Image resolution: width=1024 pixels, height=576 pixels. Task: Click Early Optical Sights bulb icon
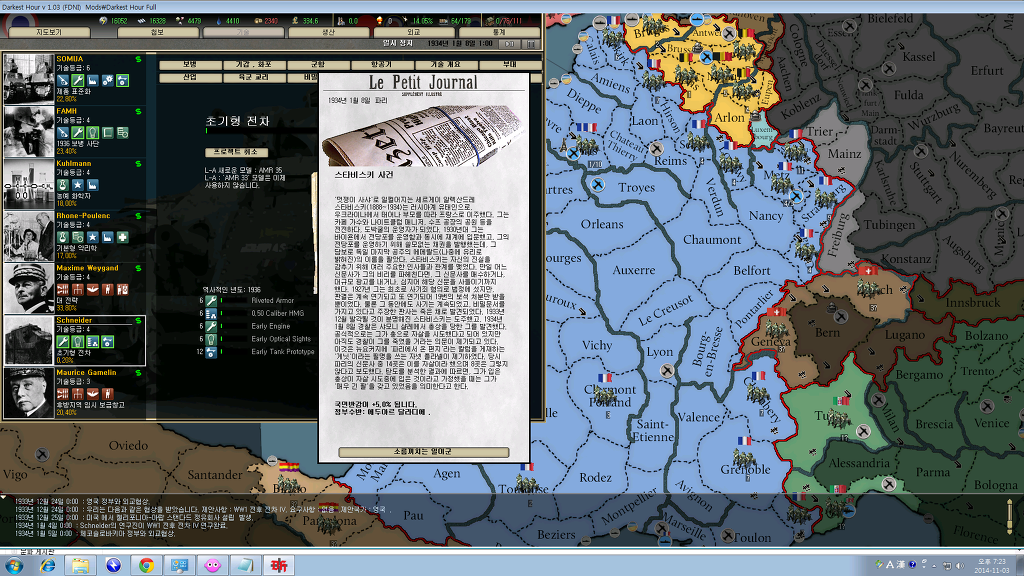[211, 339]
